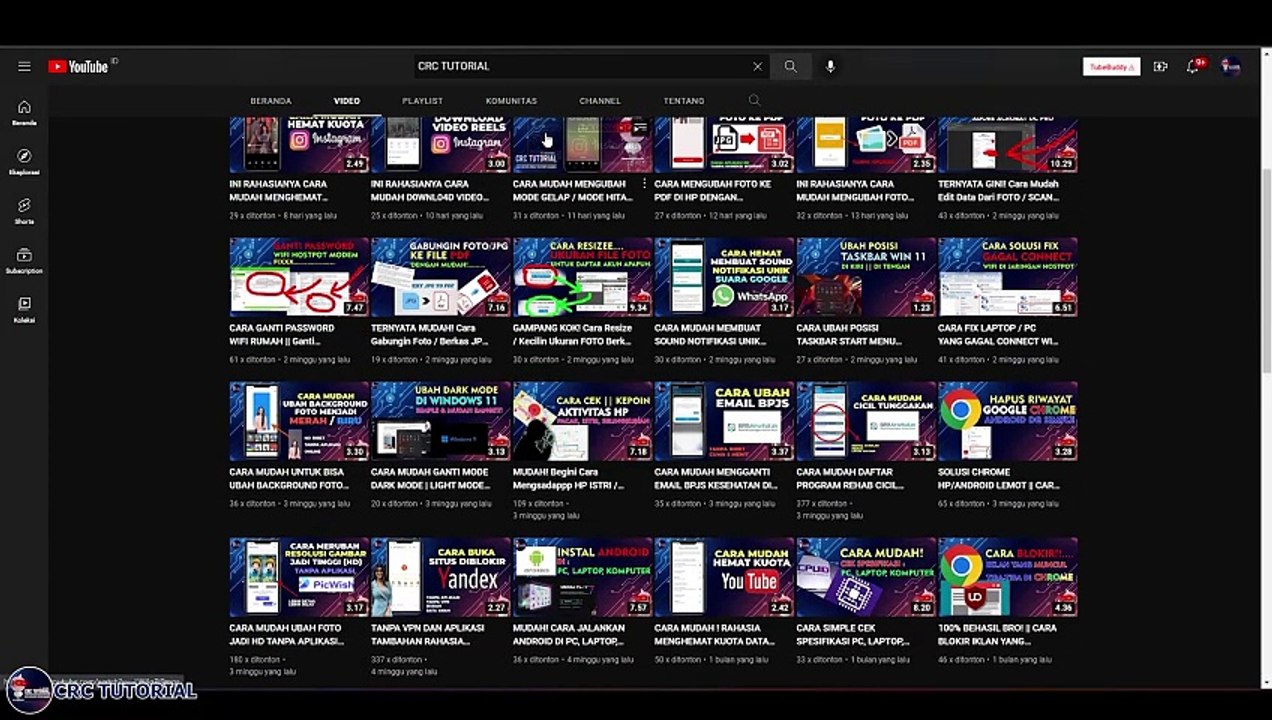Open title CARA SIMPLE CEK SPESIFIKASI PC
The width and height of the screenshot is (1272, 720).
pos(853,635)
